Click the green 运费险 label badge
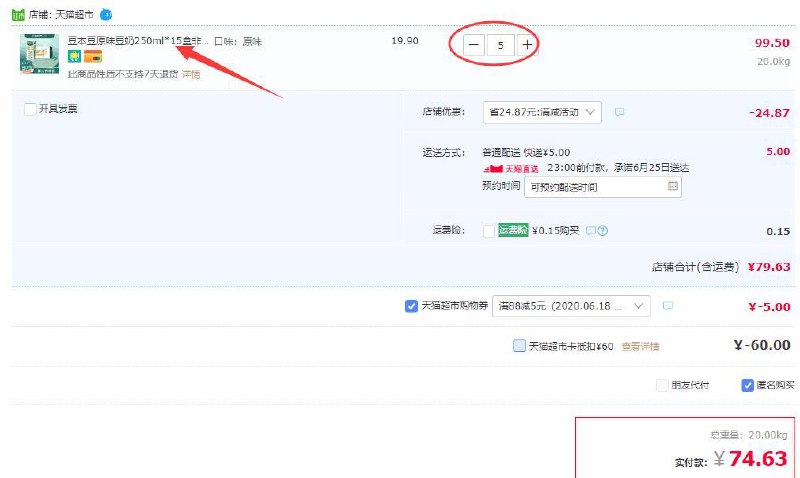The width and height of the screenshot is (800, 478). [x=513, y=230]
